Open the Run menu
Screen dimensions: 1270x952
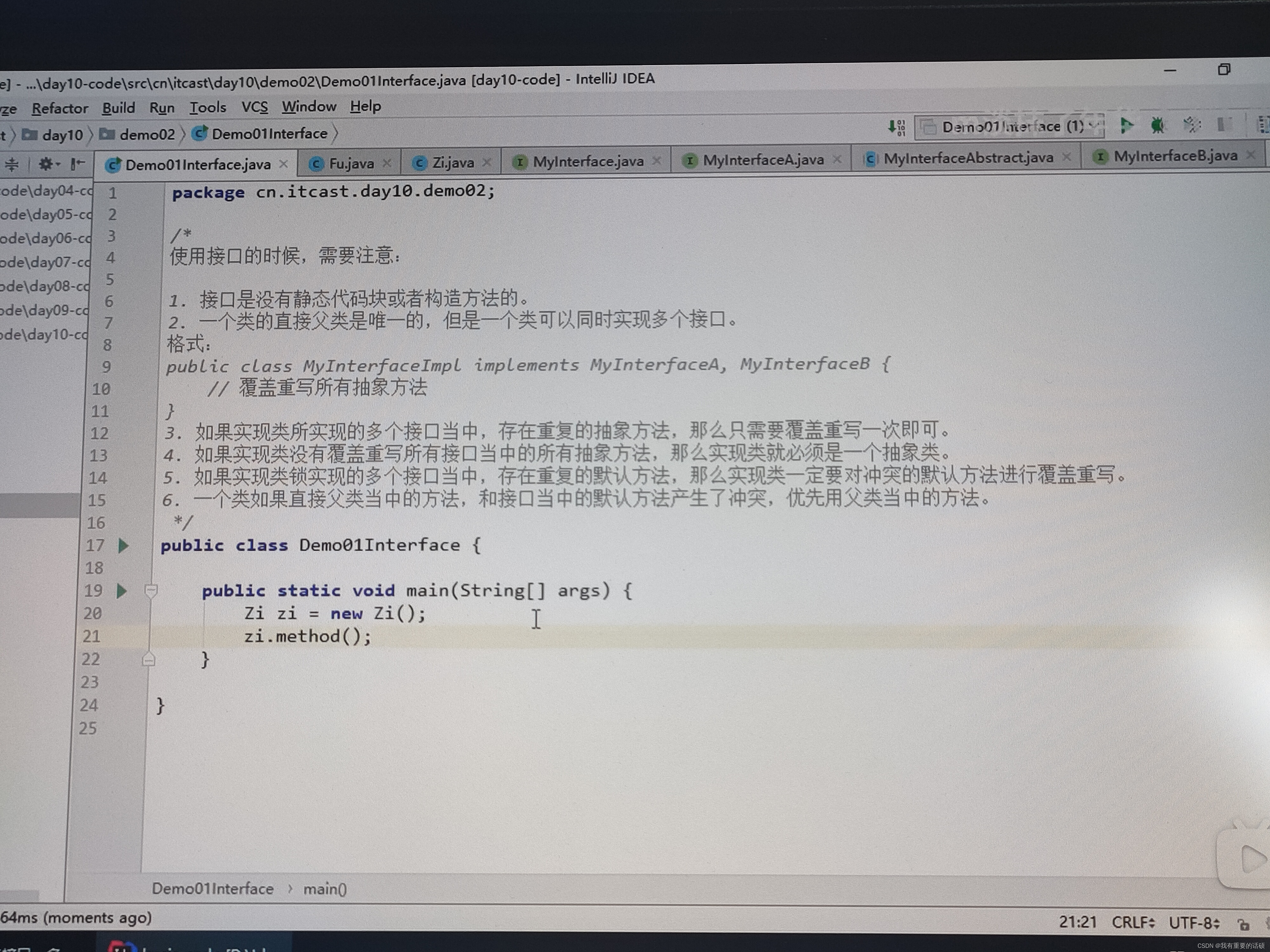[x=162, y=108]
